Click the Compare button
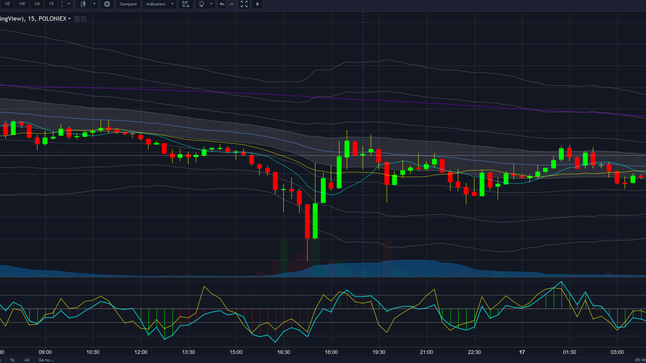 click(x=128, y=4)
